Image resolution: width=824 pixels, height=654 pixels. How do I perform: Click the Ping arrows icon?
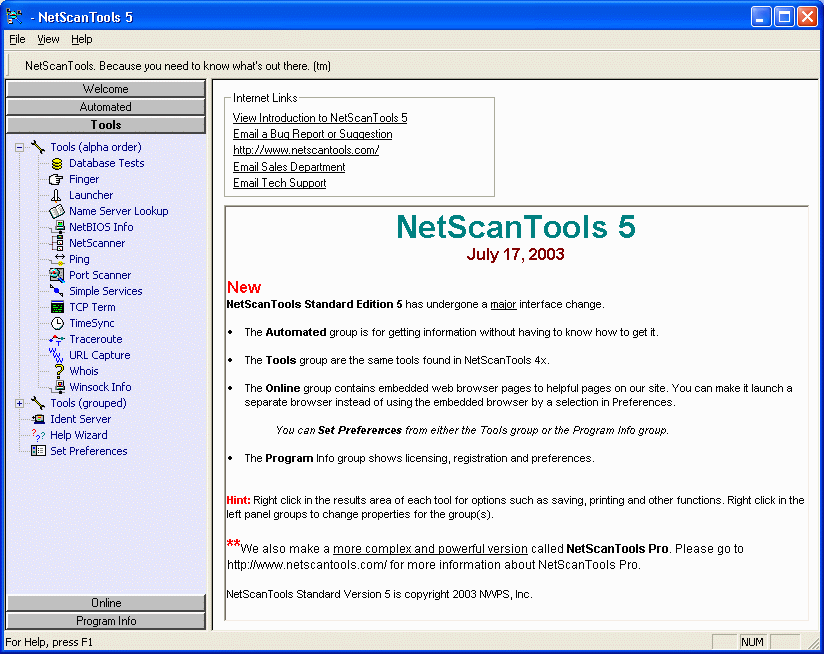click(x=58, y=259)
